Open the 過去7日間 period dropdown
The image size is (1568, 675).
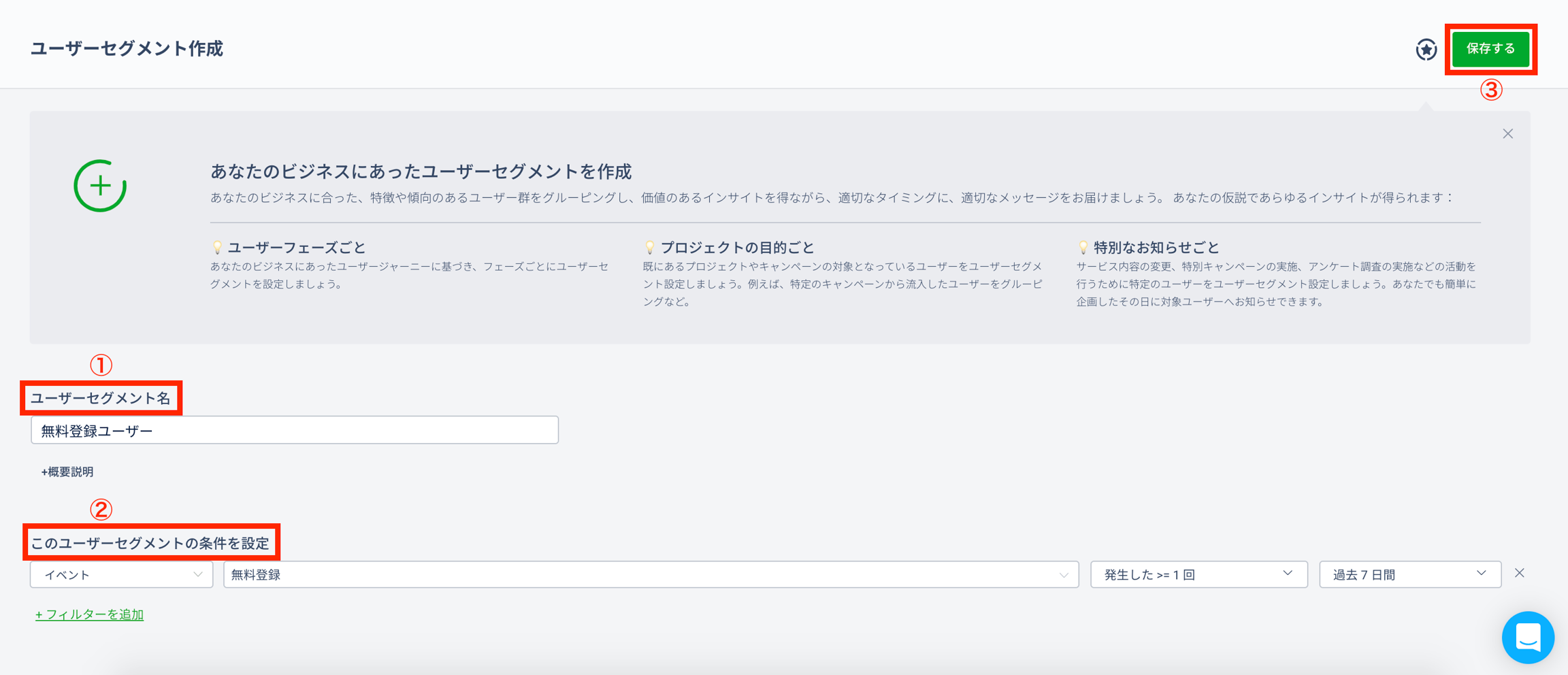pyautogui.click(x=1409, y=575)
